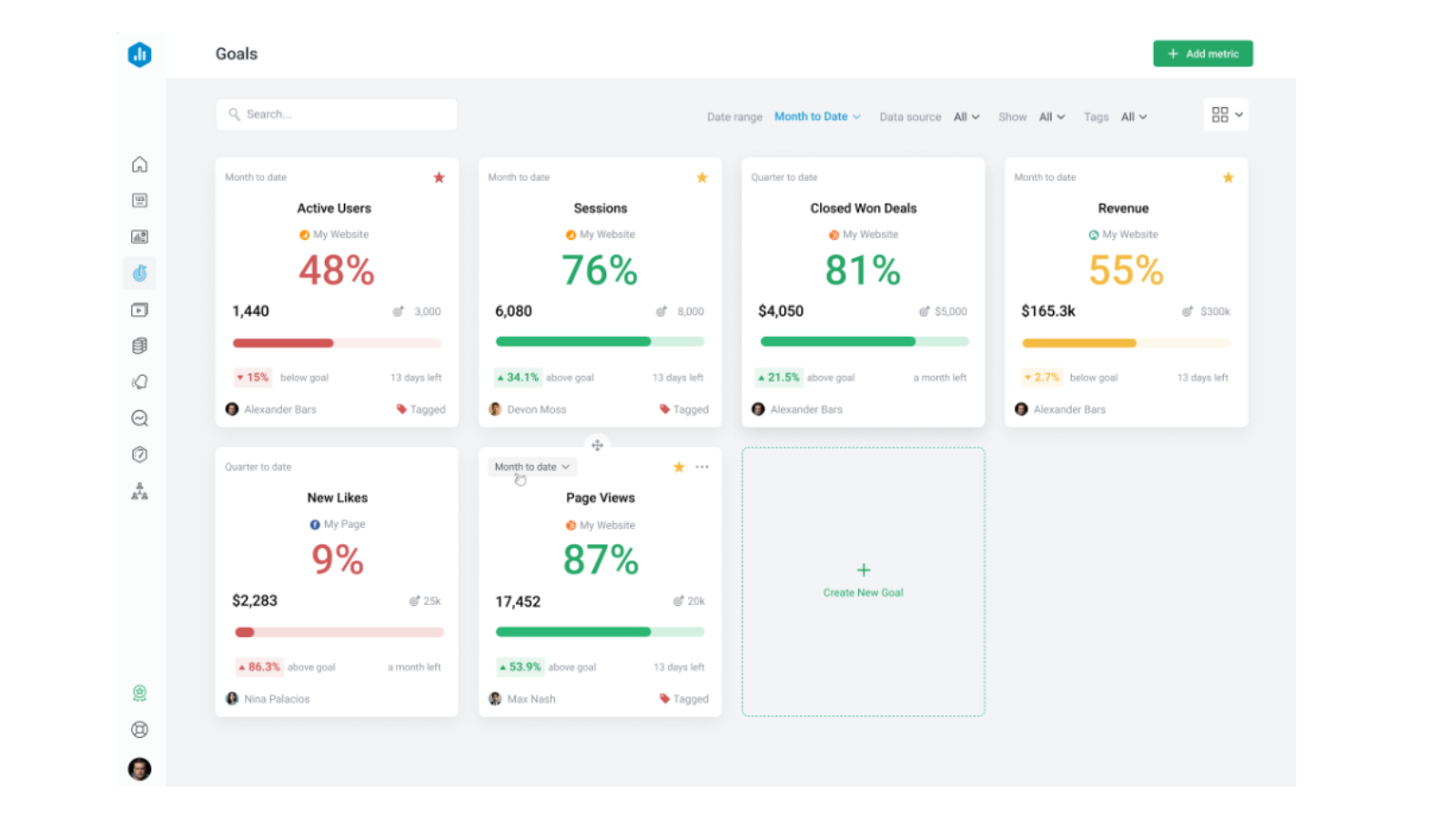Click Max Nash name on Page Views card
Screen dimensions: 1456x819
click(x=531, y=699)
